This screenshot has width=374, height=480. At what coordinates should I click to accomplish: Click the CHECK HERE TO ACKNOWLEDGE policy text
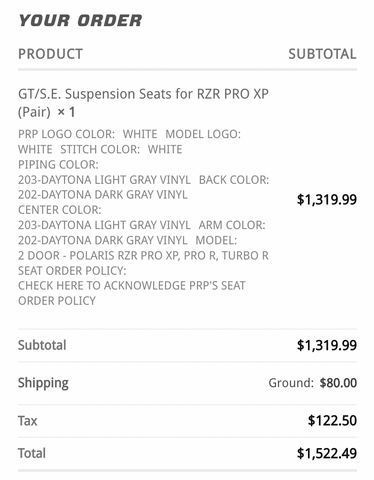[132, 293]
